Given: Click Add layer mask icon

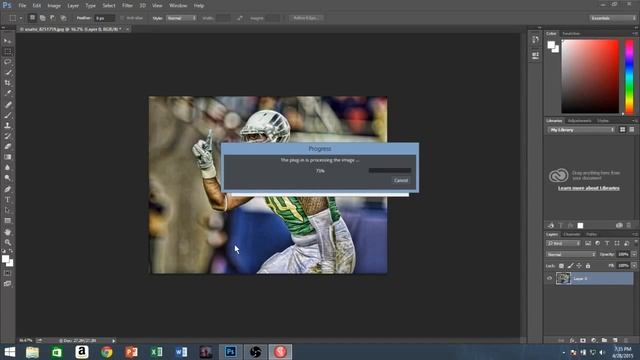Looking at the screenshot, I should click(583, 340).
